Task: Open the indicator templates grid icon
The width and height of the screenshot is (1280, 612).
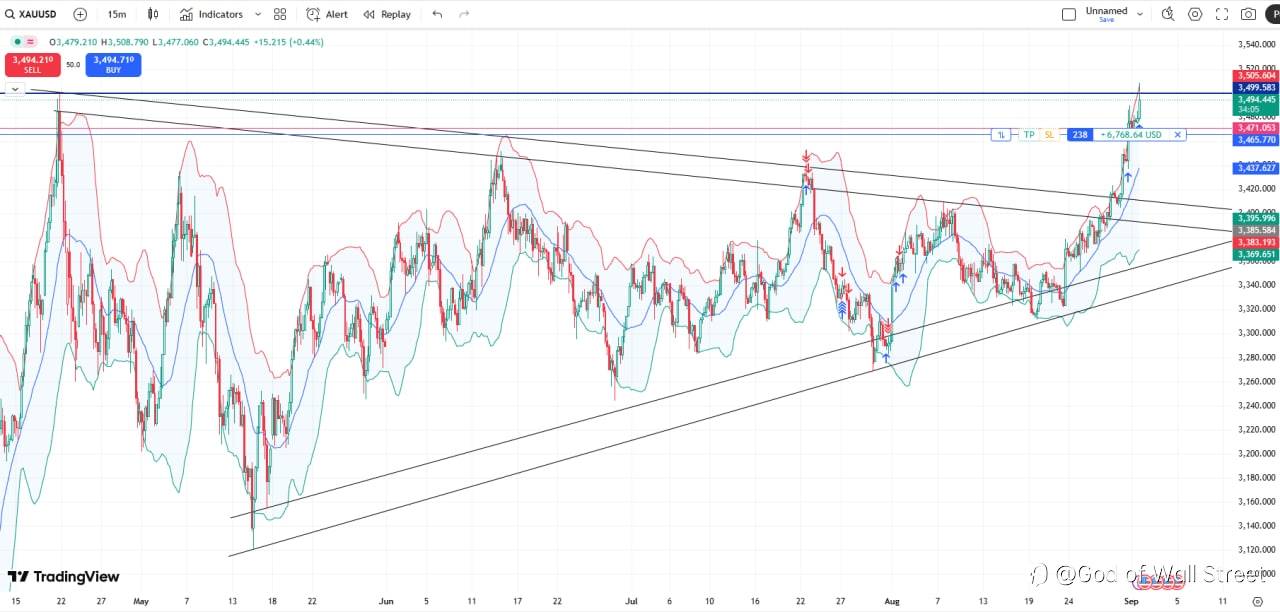Action: pos(280,14)
